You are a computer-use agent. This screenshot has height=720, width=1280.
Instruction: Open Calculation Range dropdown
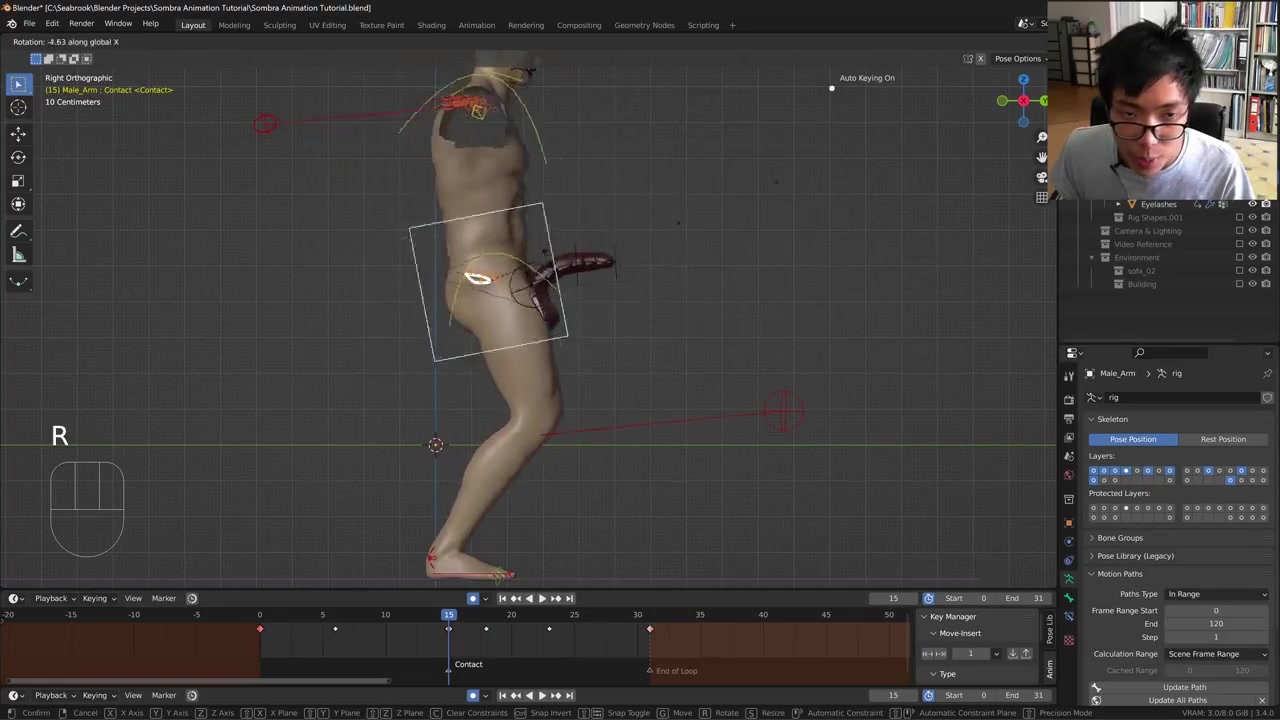pyautogui.click(x=1217, y=654)
